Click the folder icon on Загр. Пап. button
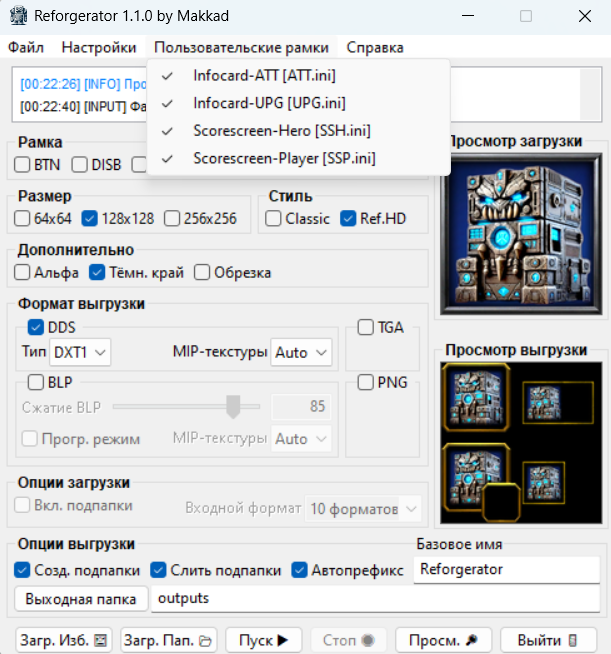This screenshot has height=654, width=611. pyautogui.click(x=205, y=641)
